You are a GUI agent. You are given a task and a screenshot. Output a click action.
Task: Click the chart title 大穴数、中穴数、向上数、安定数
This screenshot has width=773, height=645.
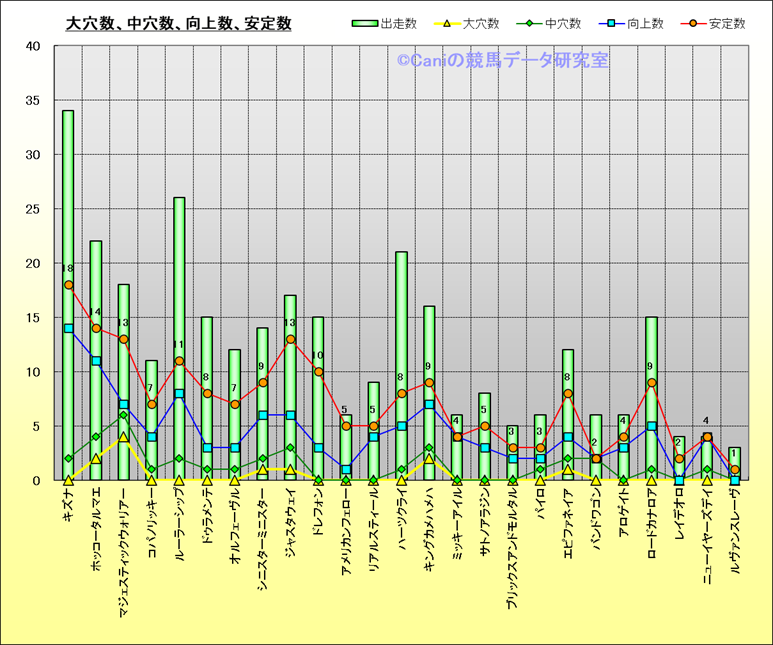pyautogui.click(x=178, y=23)
